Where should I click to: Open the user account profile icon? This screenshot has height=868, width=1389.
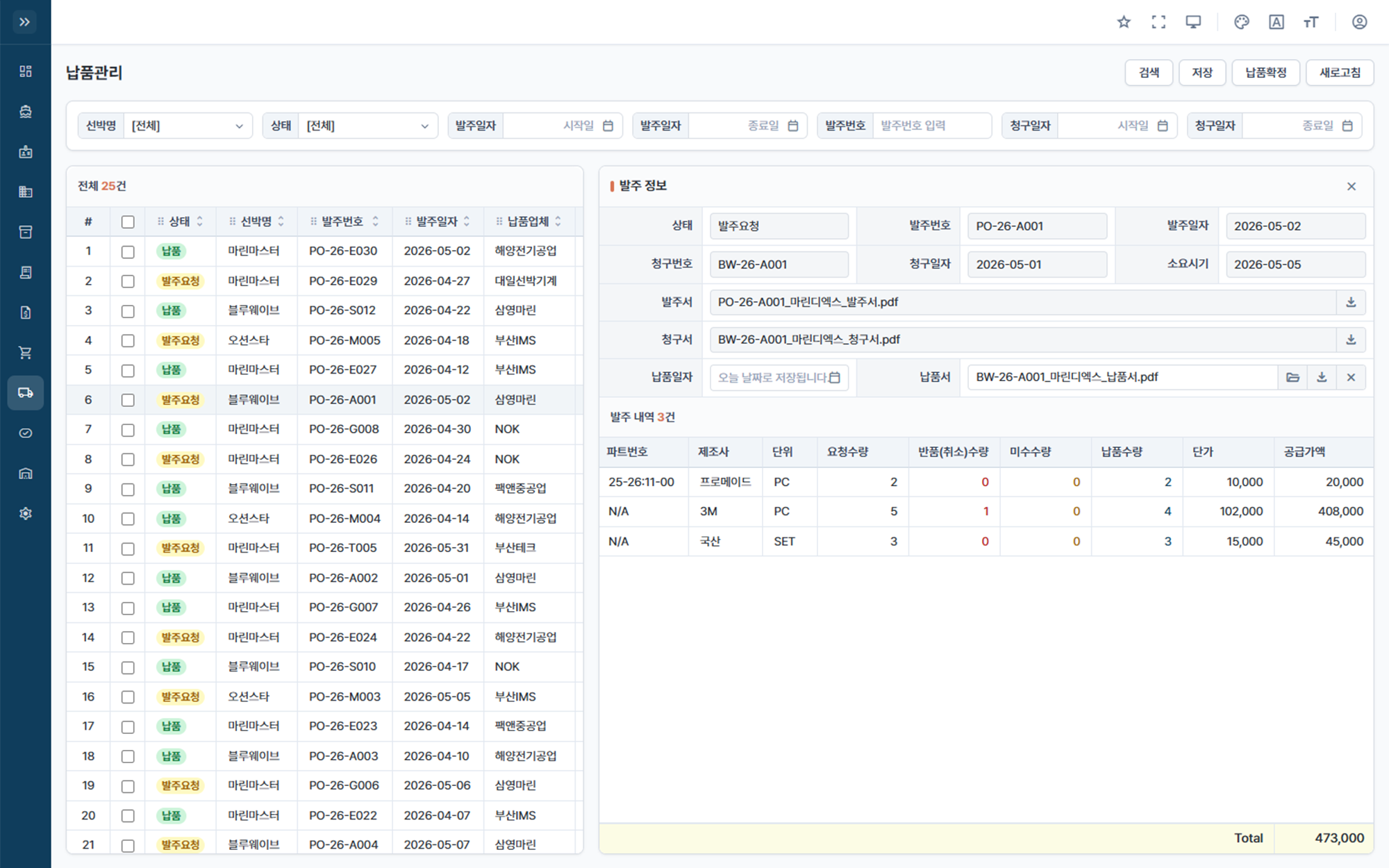pyautogui.click(x=1360, y=22)
